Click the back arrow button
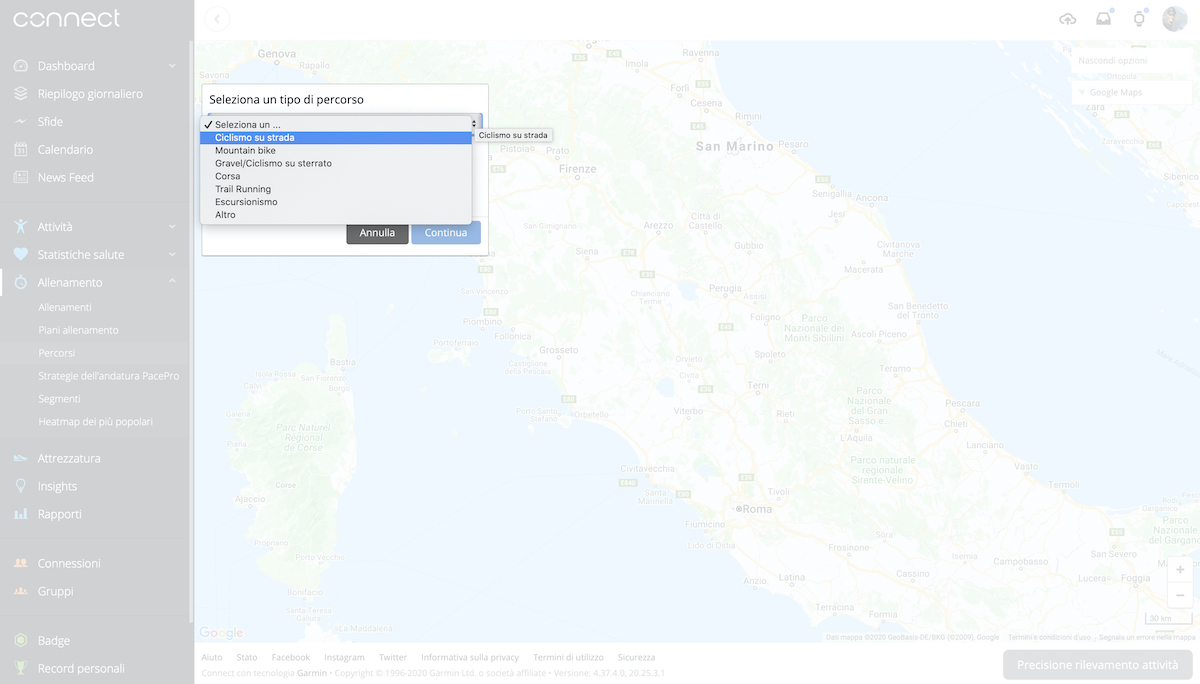This screenshot has height=684, width=1200. [217, 19]
